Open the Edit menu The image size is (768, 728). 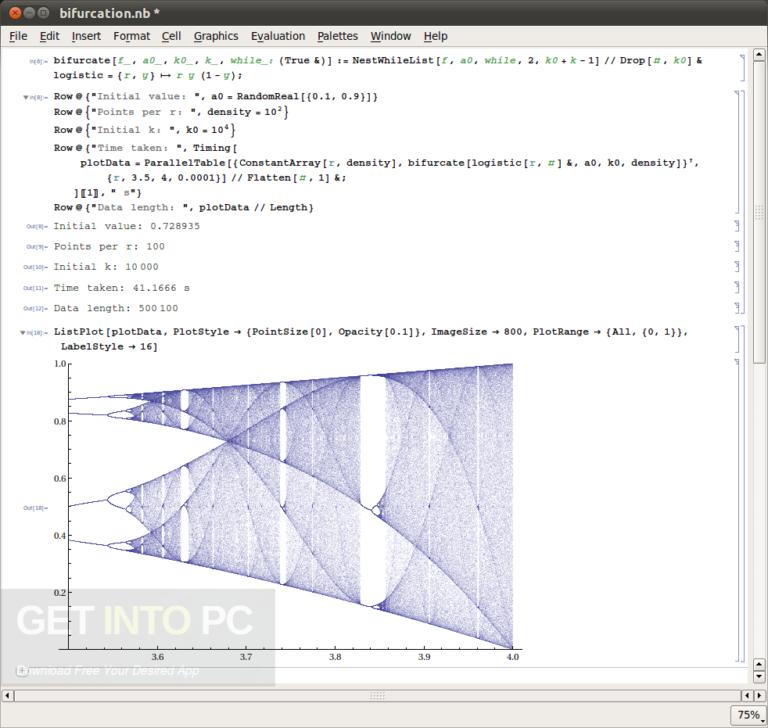tap(49, 36)
